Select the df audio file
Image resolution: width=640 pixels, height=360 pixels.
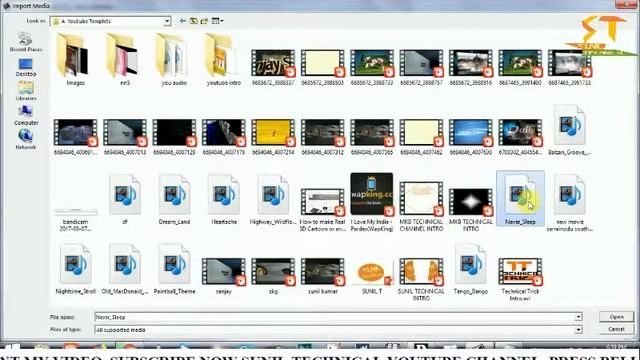pyautogui.click(x=125, y=199)
